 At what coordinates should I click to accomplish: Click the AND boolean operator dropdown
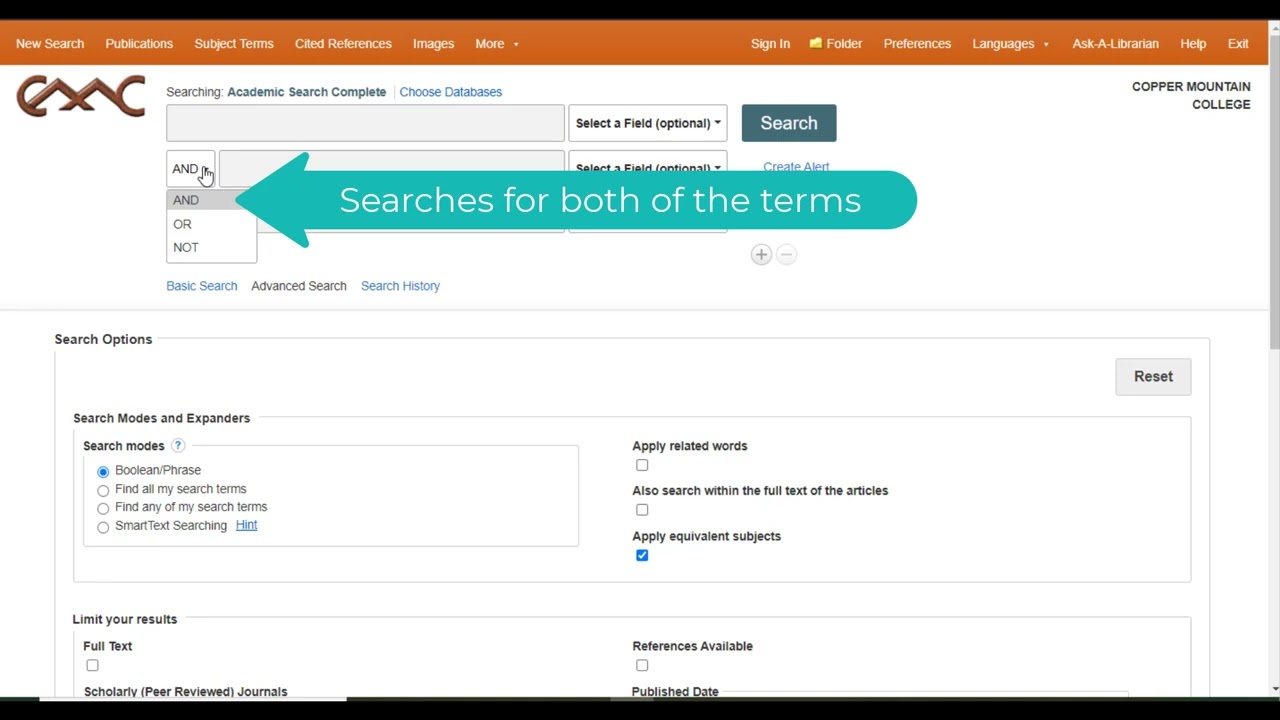click(x=190, y=169)
